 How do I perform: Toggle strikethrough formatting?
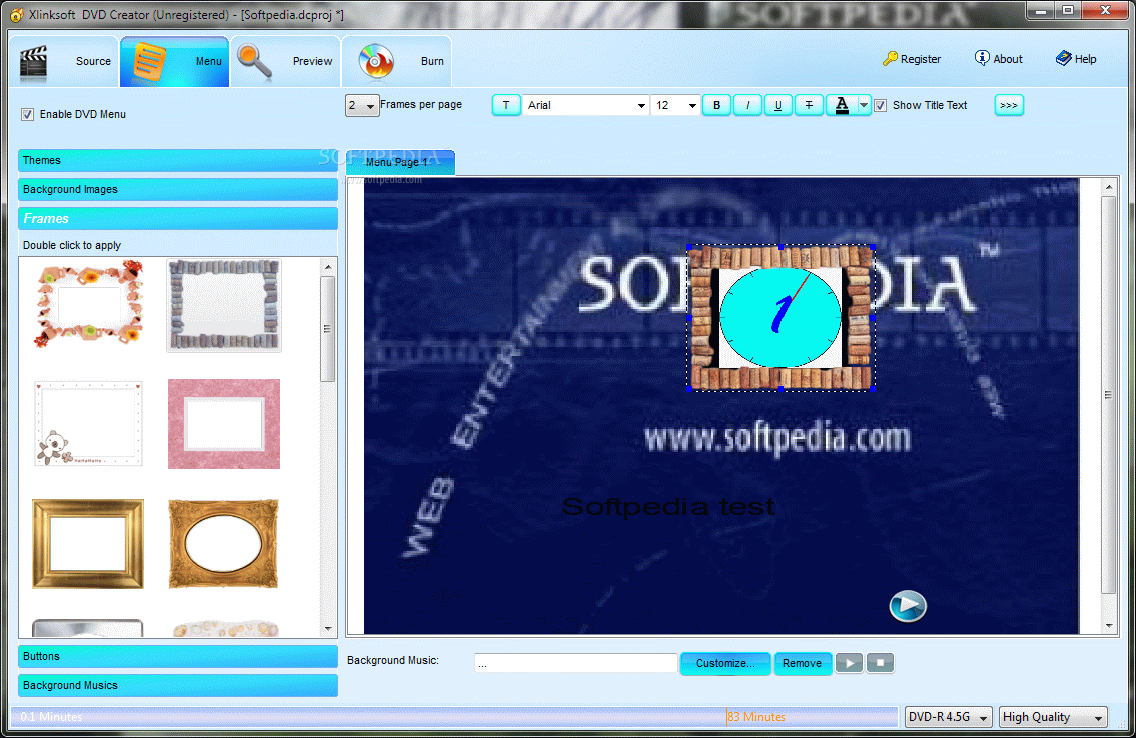809,106
